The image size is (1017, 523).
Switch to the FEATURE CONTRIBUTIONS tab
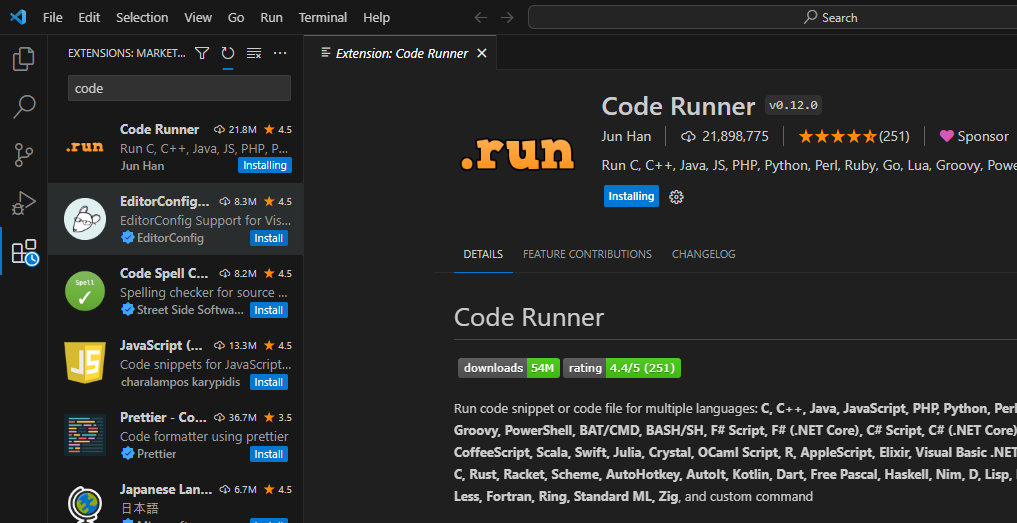tap(588, 254)
